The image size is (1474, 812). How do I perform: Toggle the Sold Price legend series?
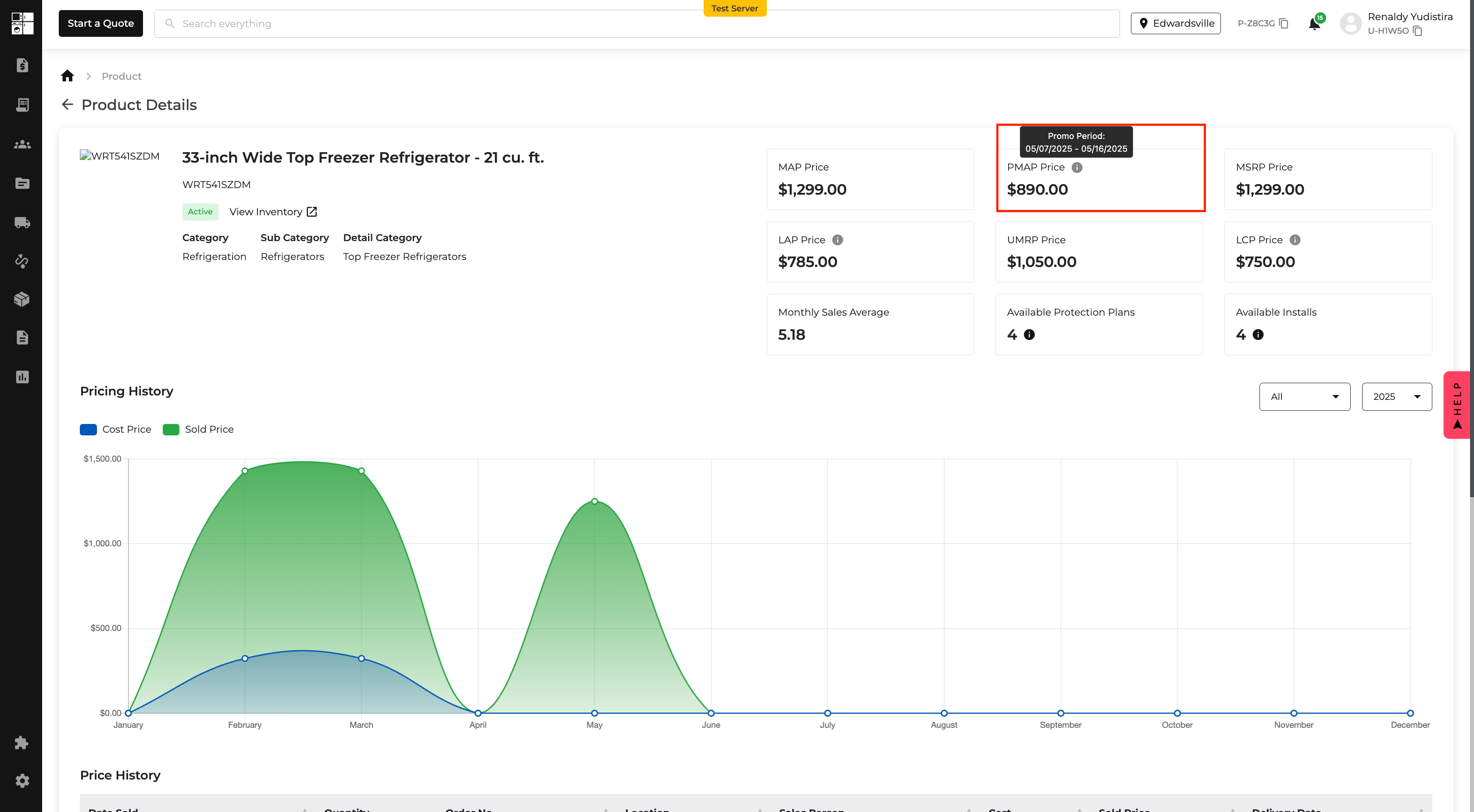point(198,429)
